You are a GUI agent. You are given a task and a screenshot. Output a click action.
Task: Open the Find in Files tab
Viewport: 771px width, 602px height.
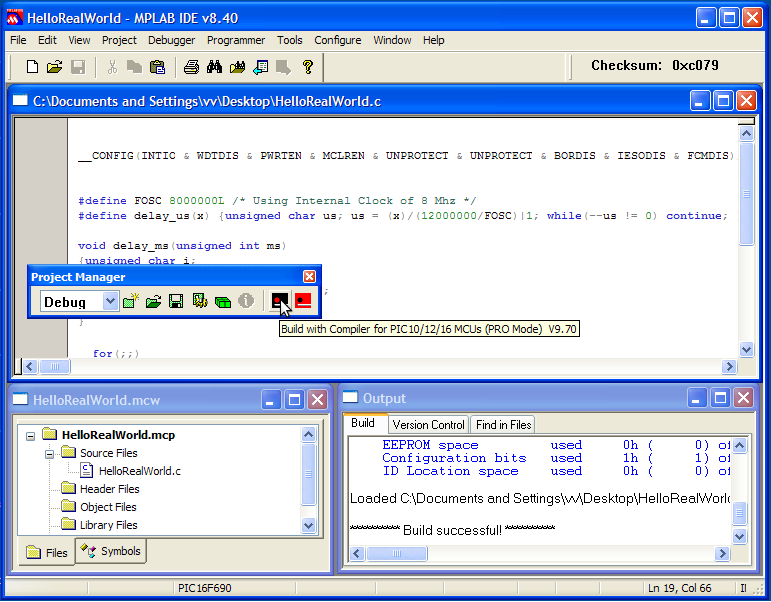(x=503, y=425)
